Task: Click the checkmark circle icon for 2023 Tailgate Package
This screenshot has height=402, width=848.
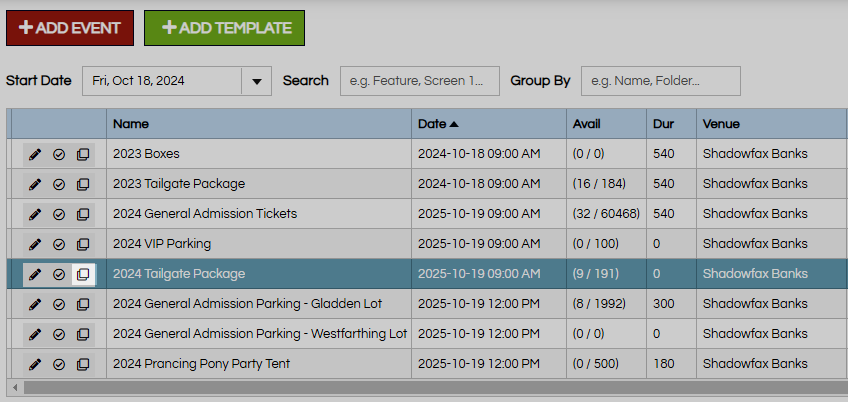Action: tap(59, 184)
